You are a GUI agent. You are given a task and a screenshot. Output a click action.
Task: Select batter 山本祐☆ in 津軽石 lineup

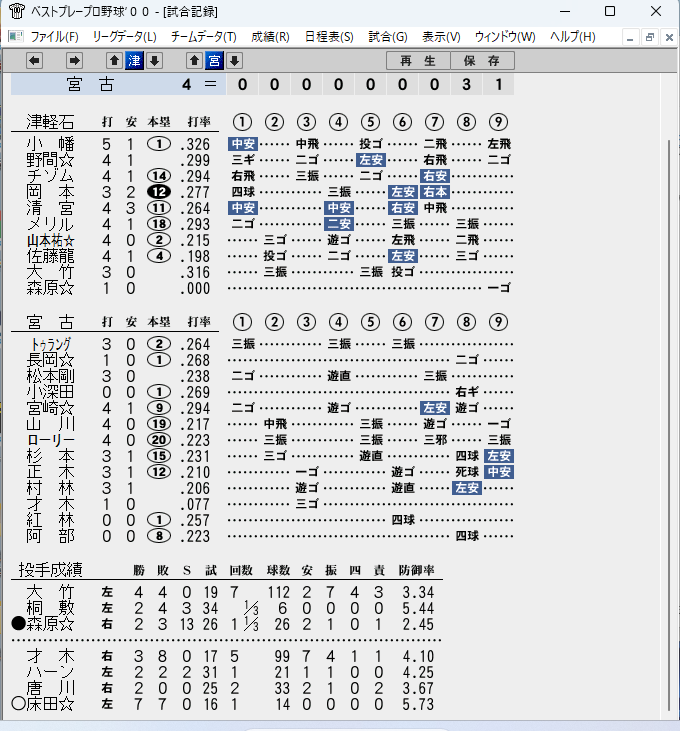pos(50,241)
